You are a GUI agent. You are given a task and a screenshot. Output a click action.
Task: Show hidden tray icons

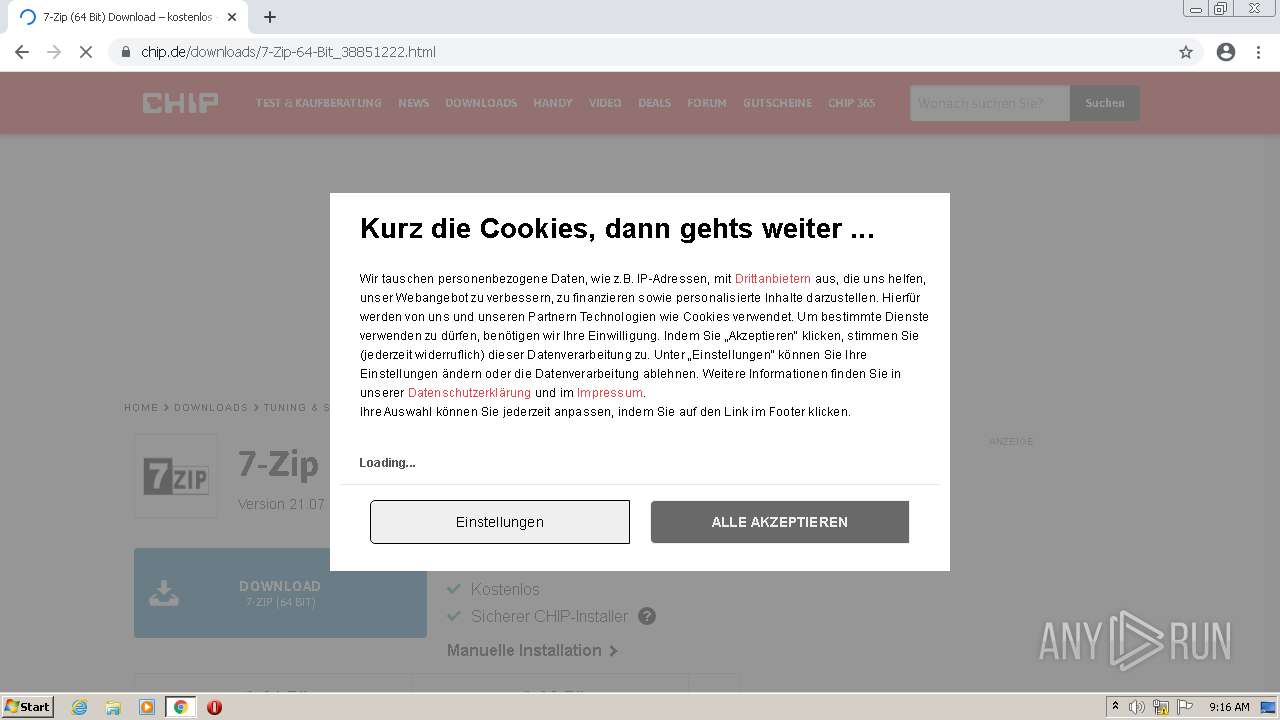click(x=1116, y=707)
